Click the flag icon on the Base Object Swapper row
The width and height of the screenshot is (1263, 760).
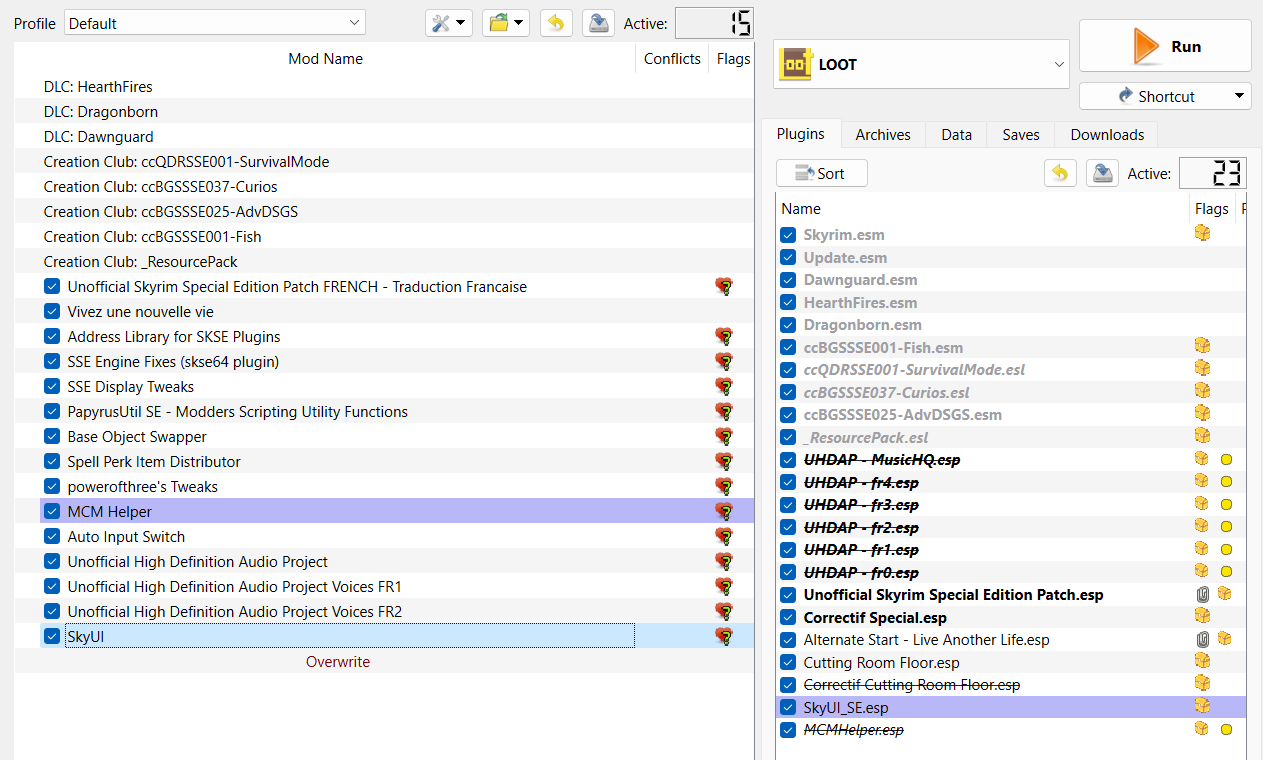pos(725,436)
